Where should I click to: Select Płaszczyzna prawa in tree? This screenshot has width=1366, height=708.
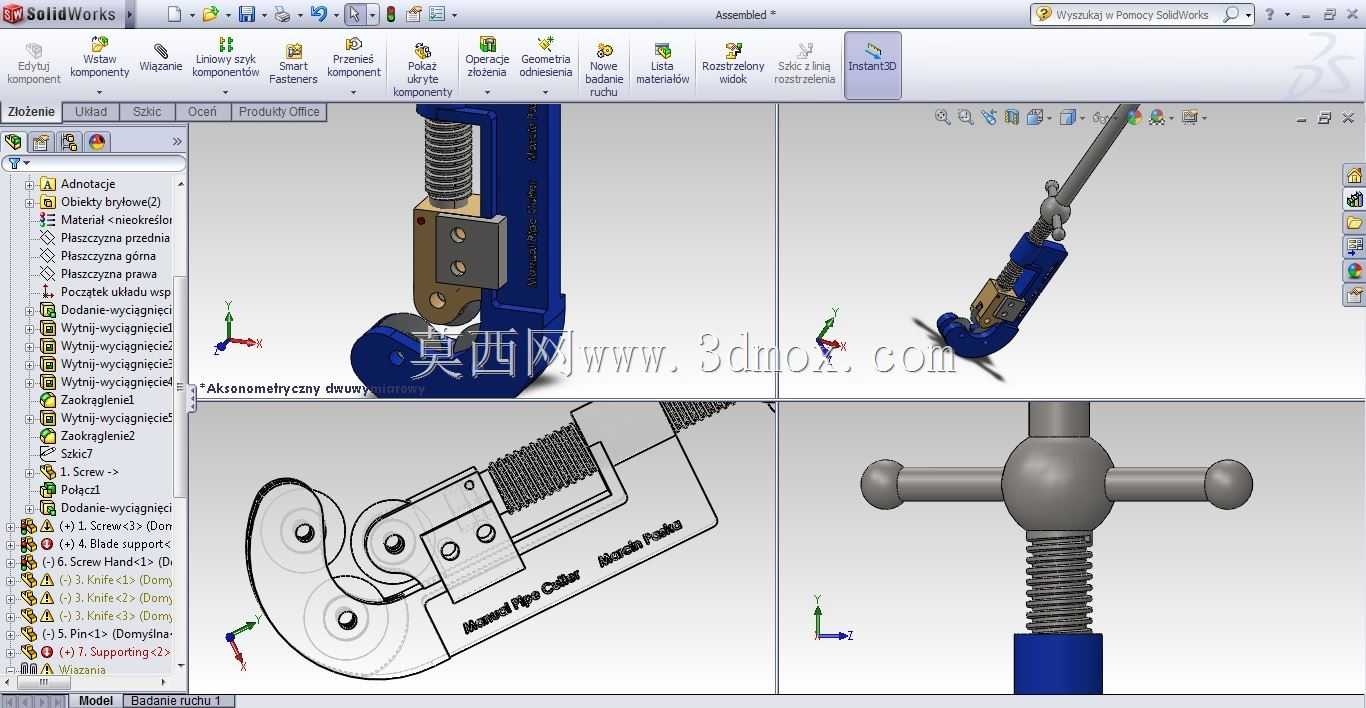[108, 274]
